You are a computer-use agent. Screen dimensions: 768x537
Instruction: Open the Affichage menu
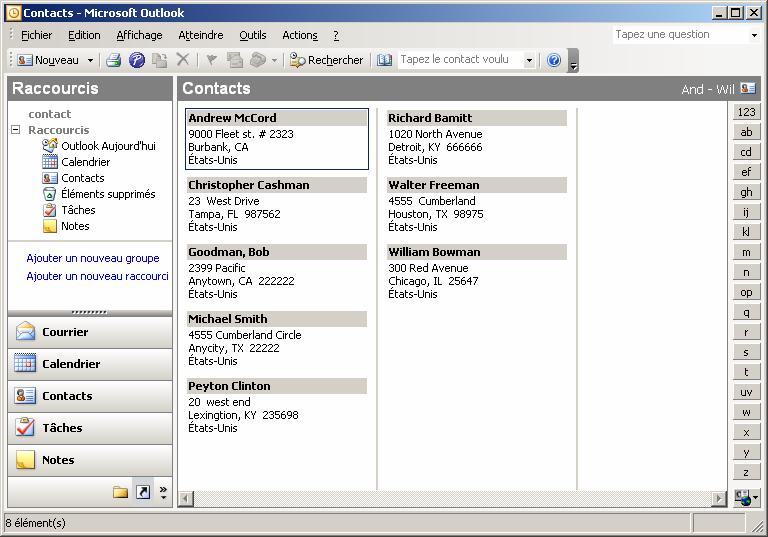click(x=139, y=35)
